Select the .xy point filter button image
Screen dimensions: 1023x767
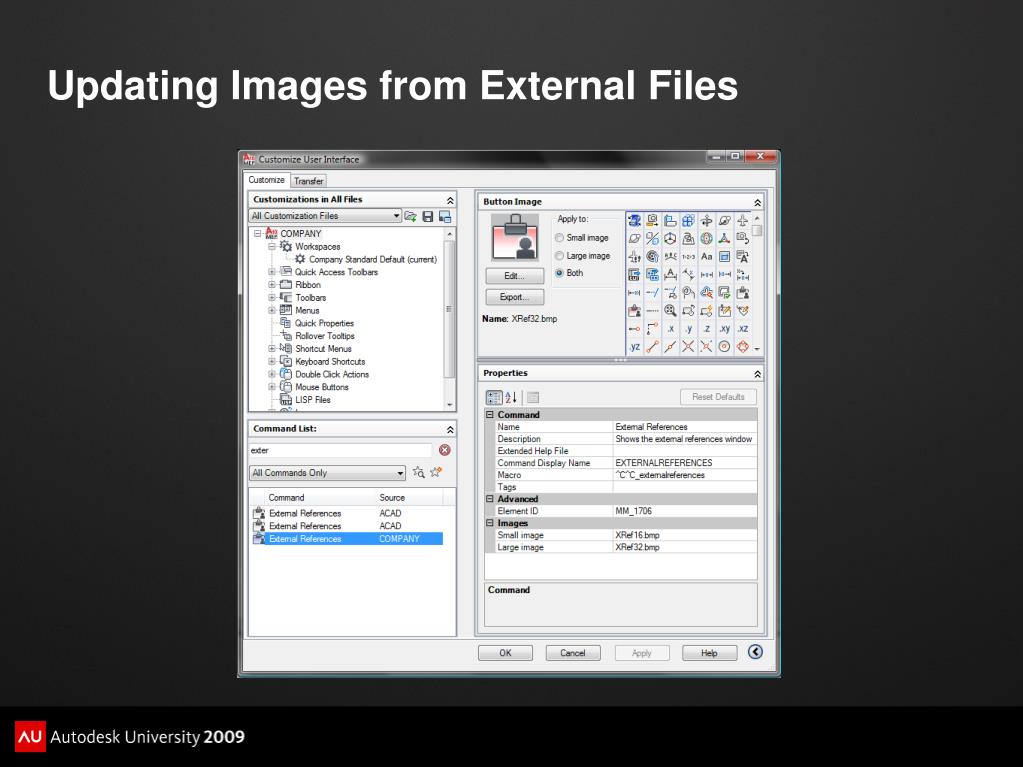724,329
